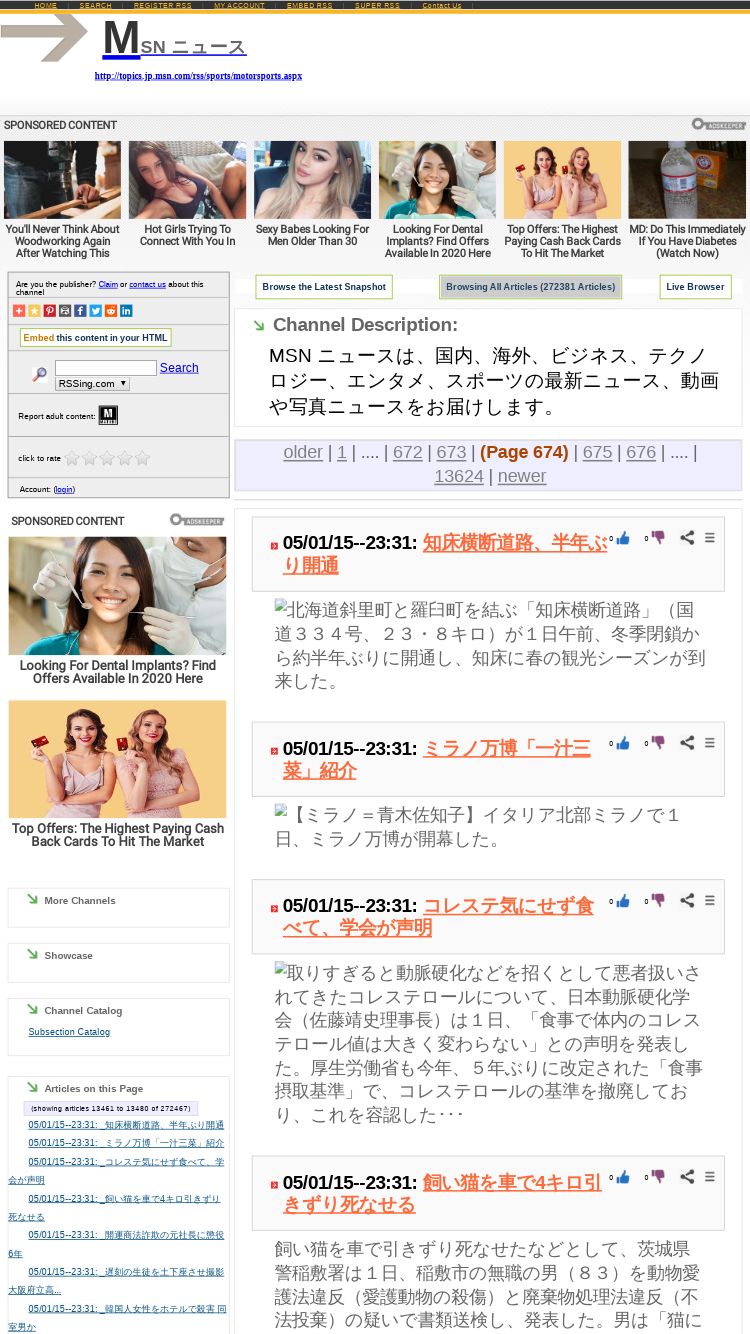Open diabetes MD sponsored ad thumbnail
Viewport: 750px width, 1334px height.
tap(687, 180)
